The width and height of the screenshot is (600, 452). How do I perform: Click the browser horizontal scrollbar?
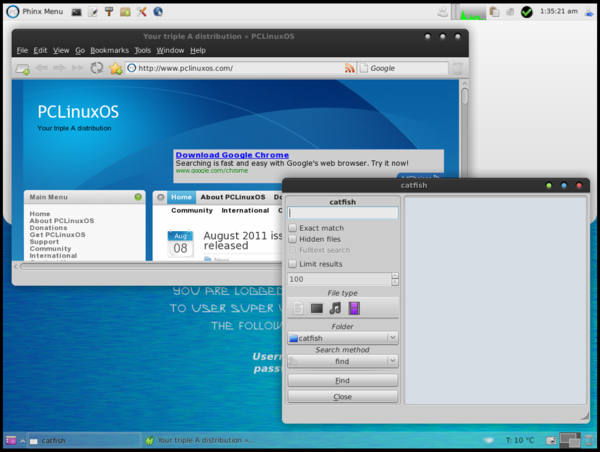click(150, 267)
